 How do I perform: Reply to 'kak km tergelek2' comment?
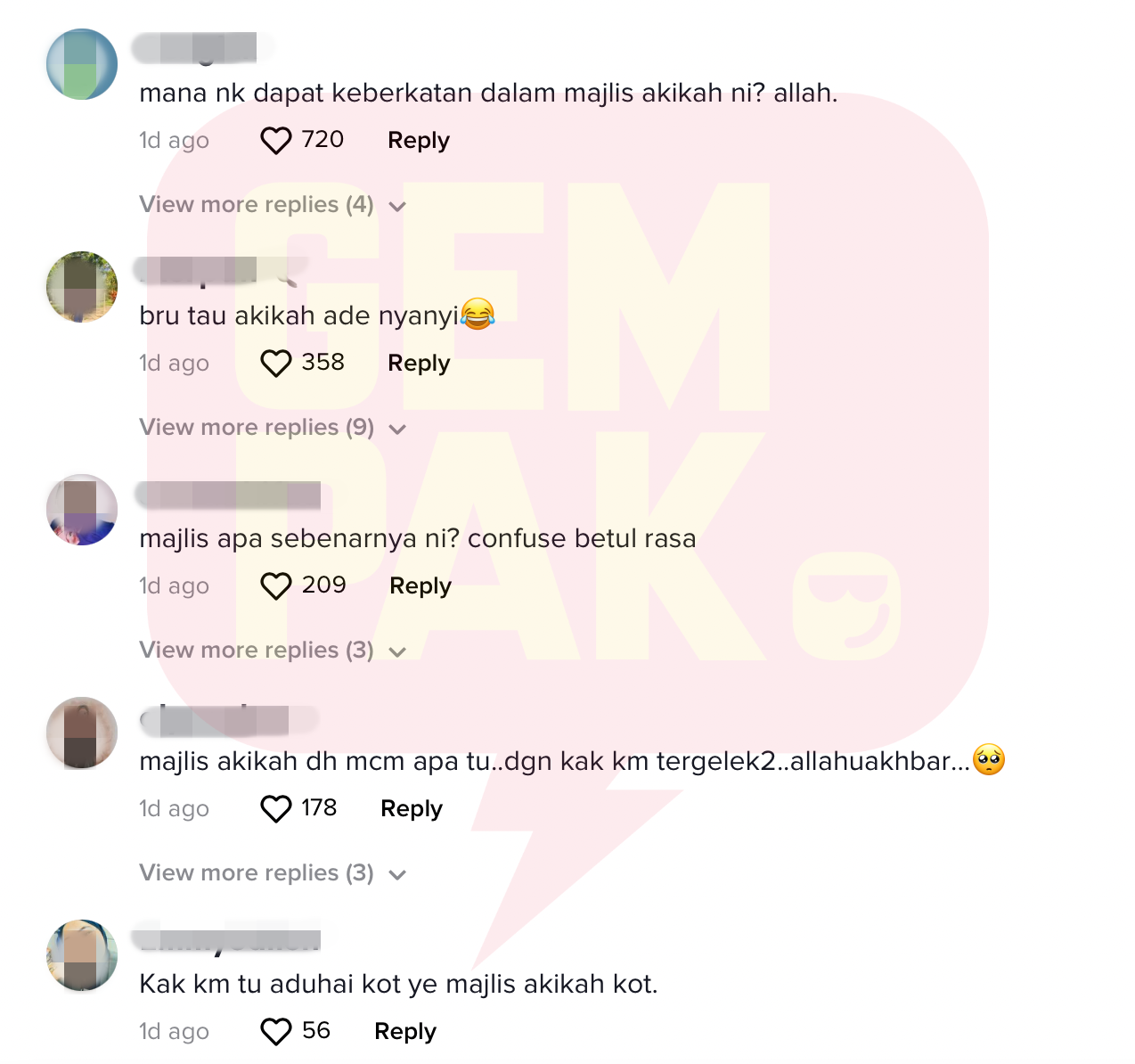[412, 808]
